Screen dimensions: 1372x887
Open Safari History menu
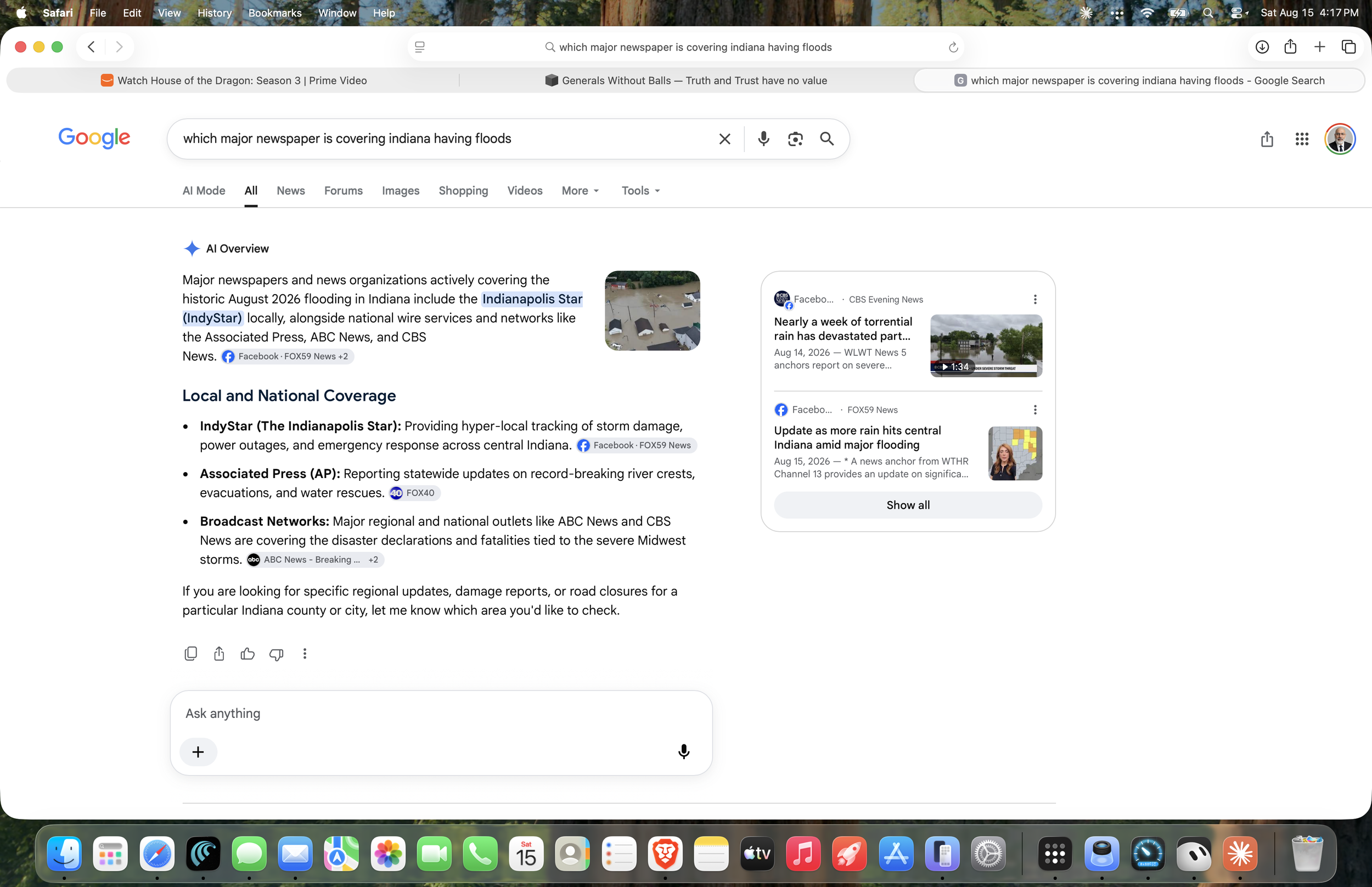[x=214, y=13]
